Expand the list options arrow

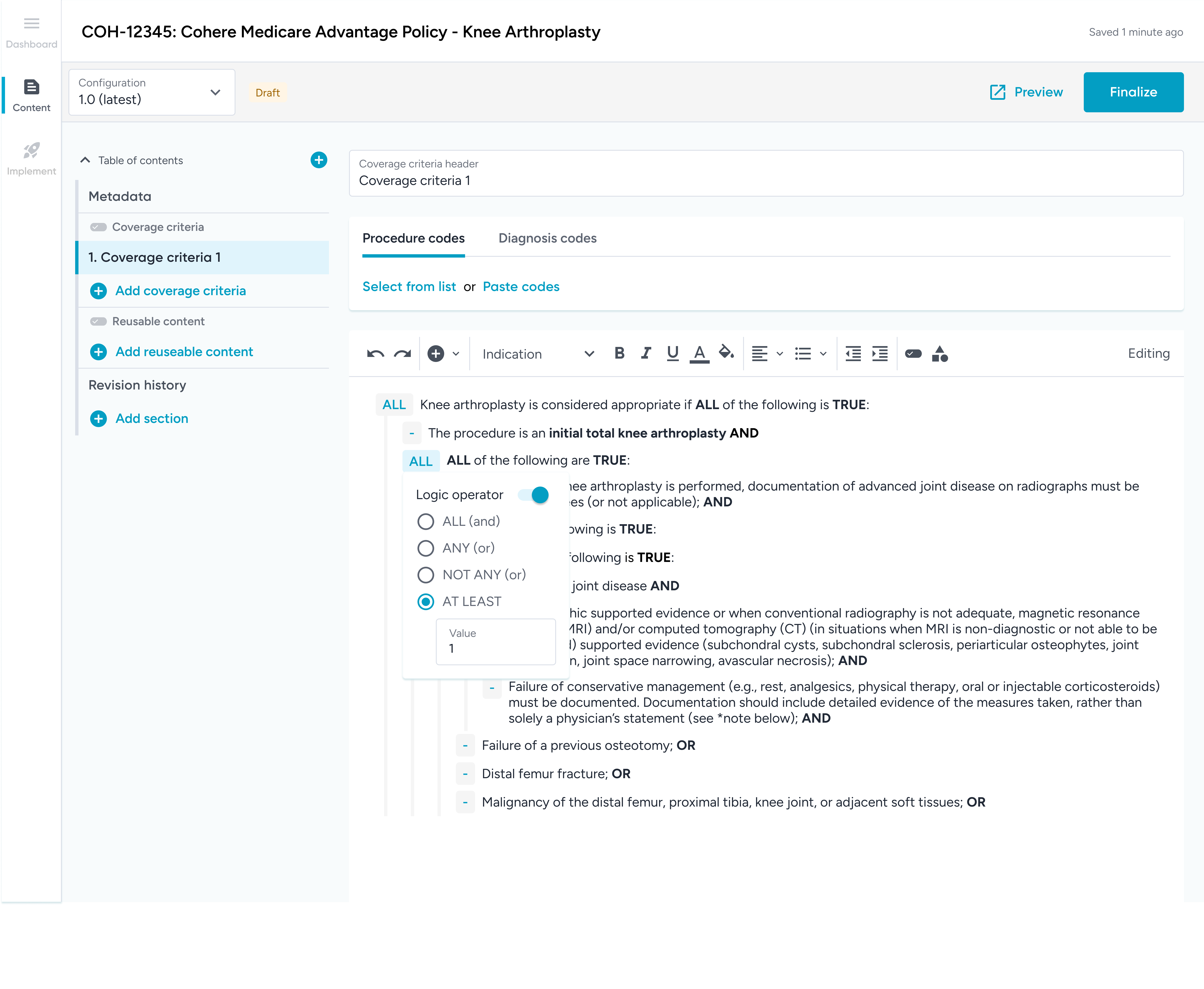(823, 354)
